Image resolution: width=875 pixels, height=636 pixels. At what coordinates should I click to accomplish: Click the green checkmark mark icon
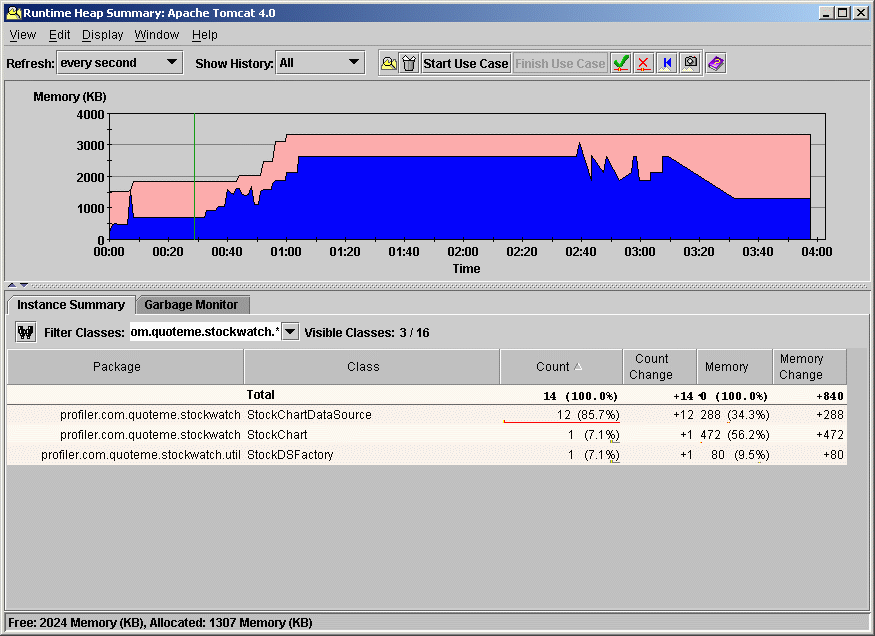point(621,63)
